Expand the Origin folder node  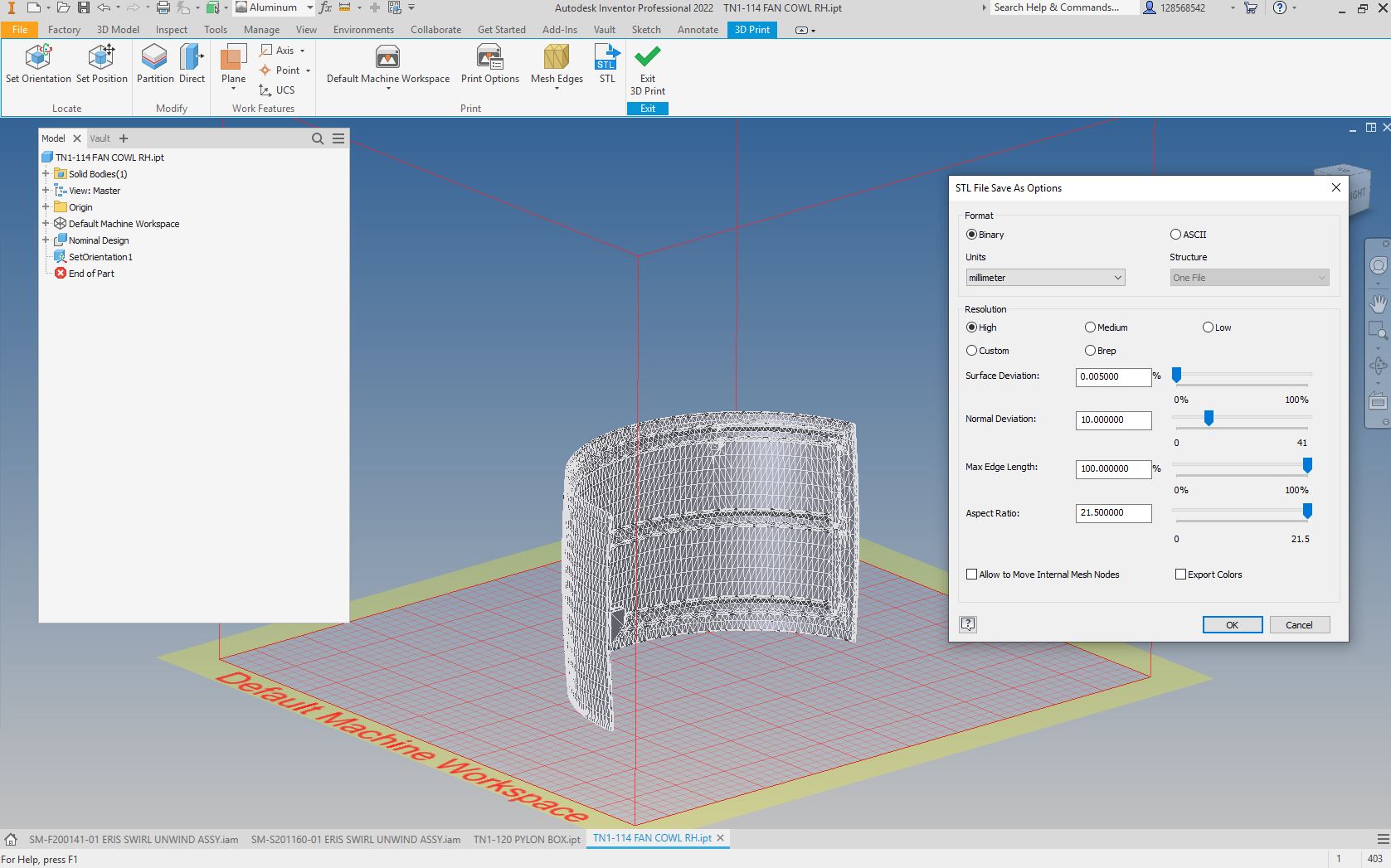click(46, 207)
